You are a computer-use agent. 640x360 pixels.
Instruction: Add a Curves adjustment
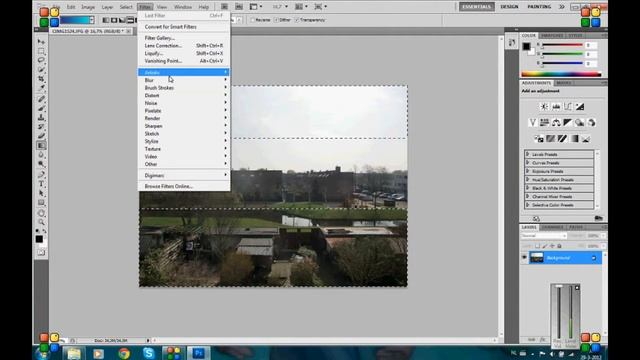[568, 107]
